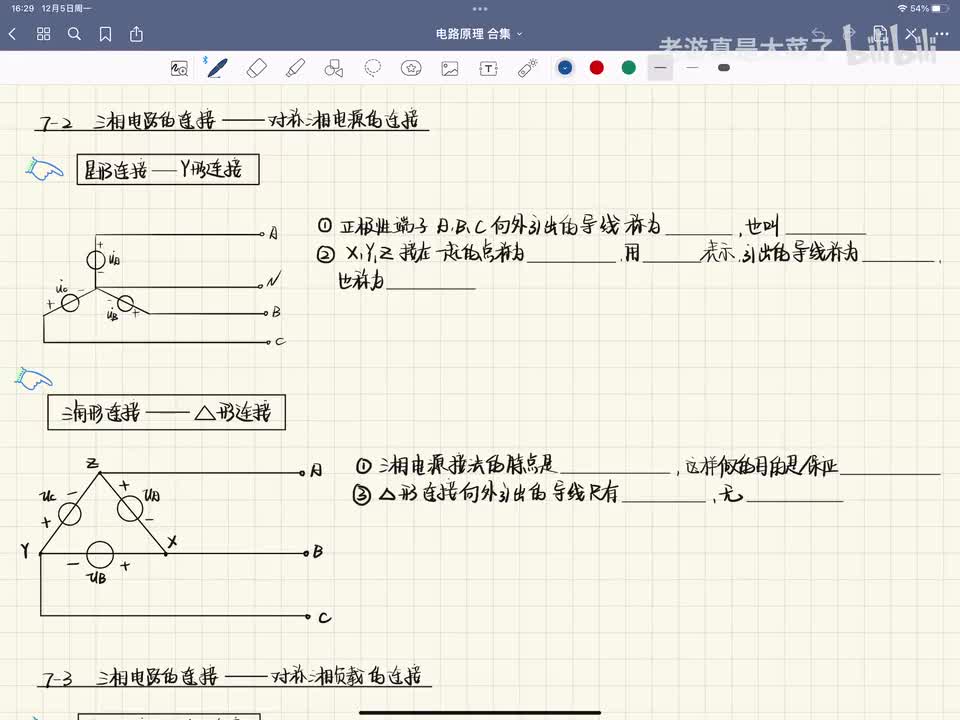This screenshot has height=720, width=960.
Task: Open the more options ellipsis menu
Action: 941,34
